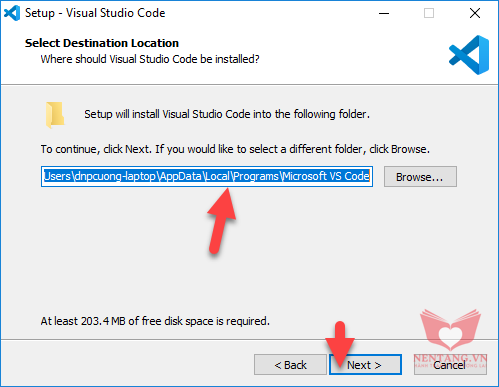The height and width of the screenshot is (387, 499).
Task: Select the installation folder path field
Action: (207, 176)
